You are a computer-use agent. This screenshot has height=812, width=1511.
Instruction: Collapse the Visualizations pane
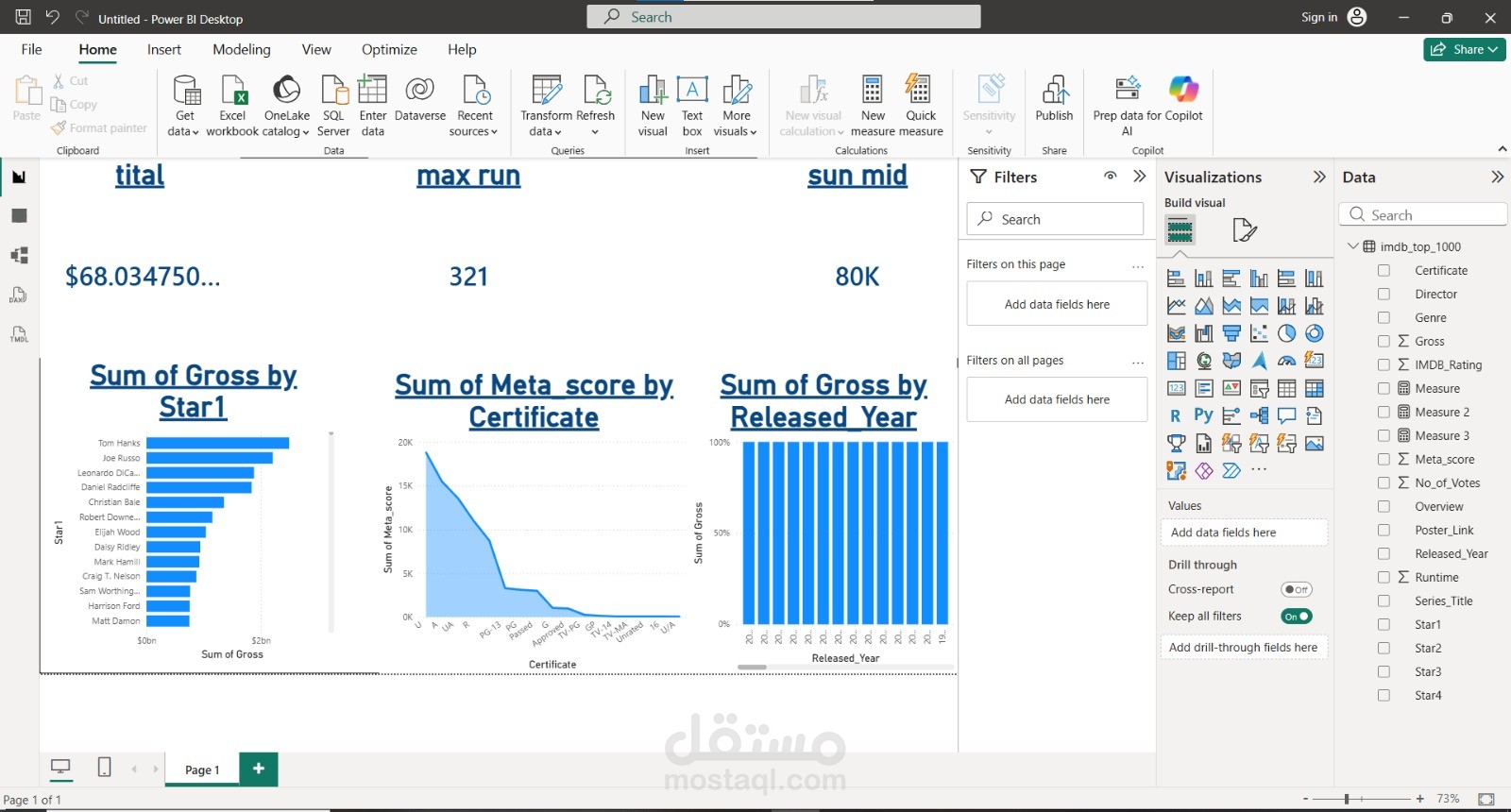point(1319,177)
